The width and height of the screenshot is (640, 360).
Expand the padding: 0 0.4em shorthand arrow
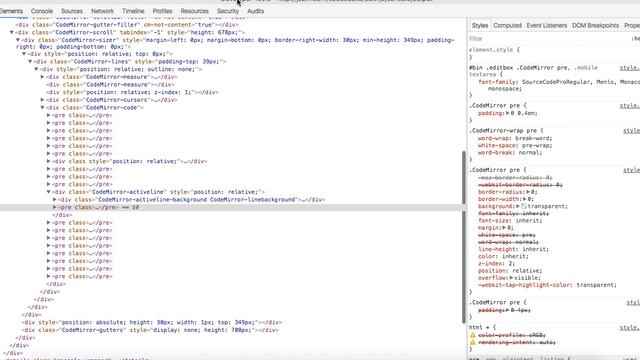pos(507,113)
